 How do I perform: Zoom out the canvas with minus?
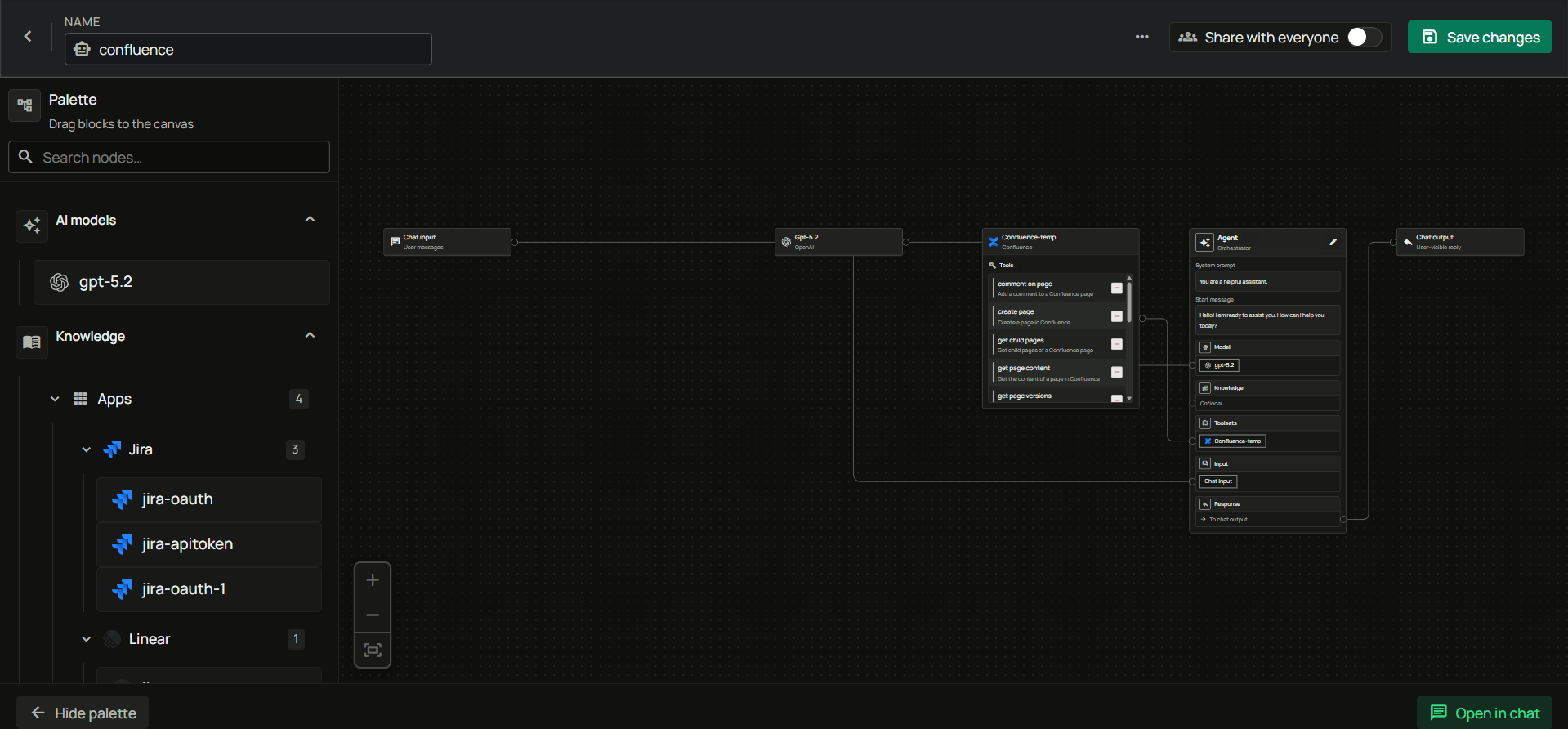[x=373, y=615]
